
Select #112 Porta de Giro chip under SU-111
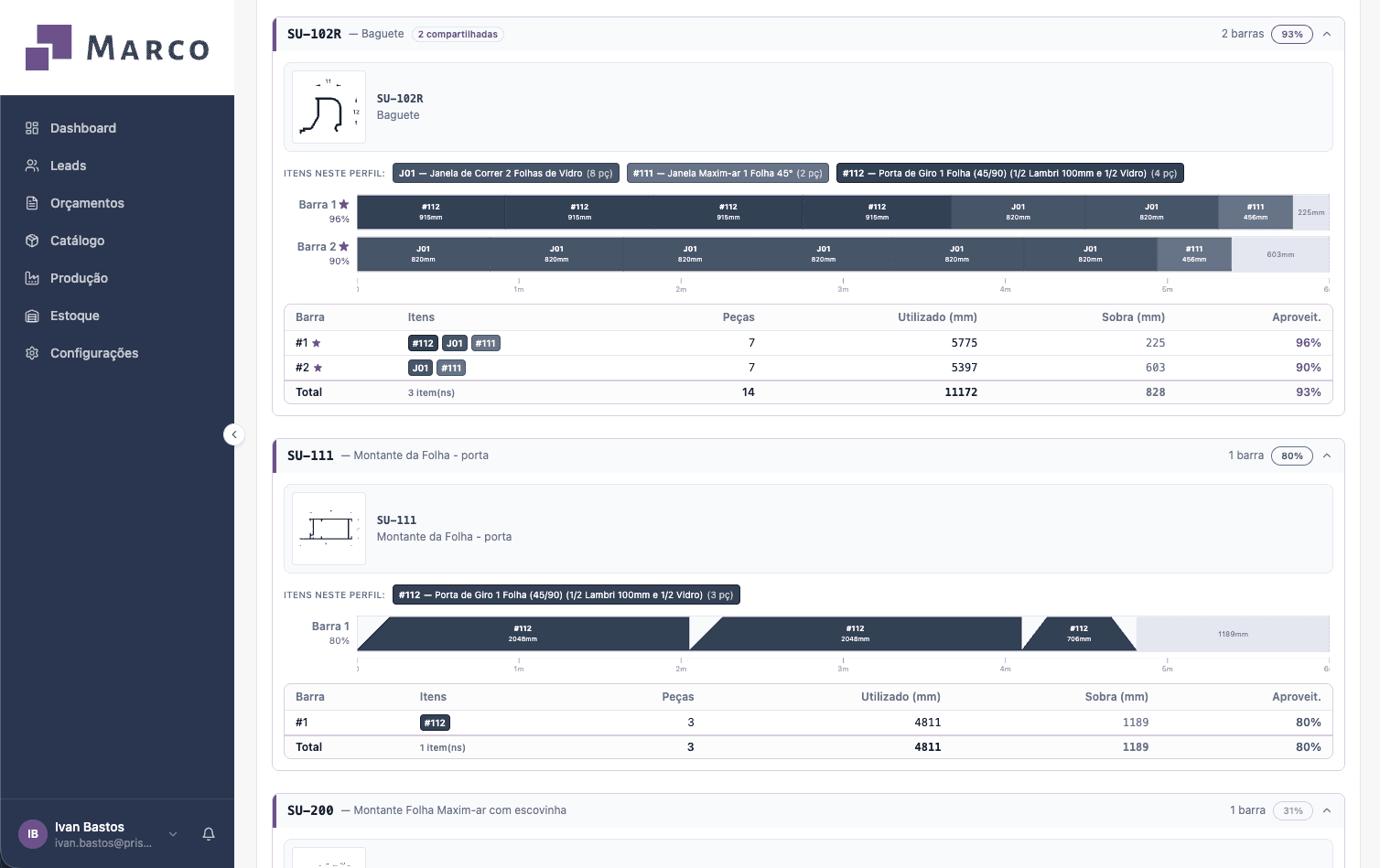[x=566, y=595]
